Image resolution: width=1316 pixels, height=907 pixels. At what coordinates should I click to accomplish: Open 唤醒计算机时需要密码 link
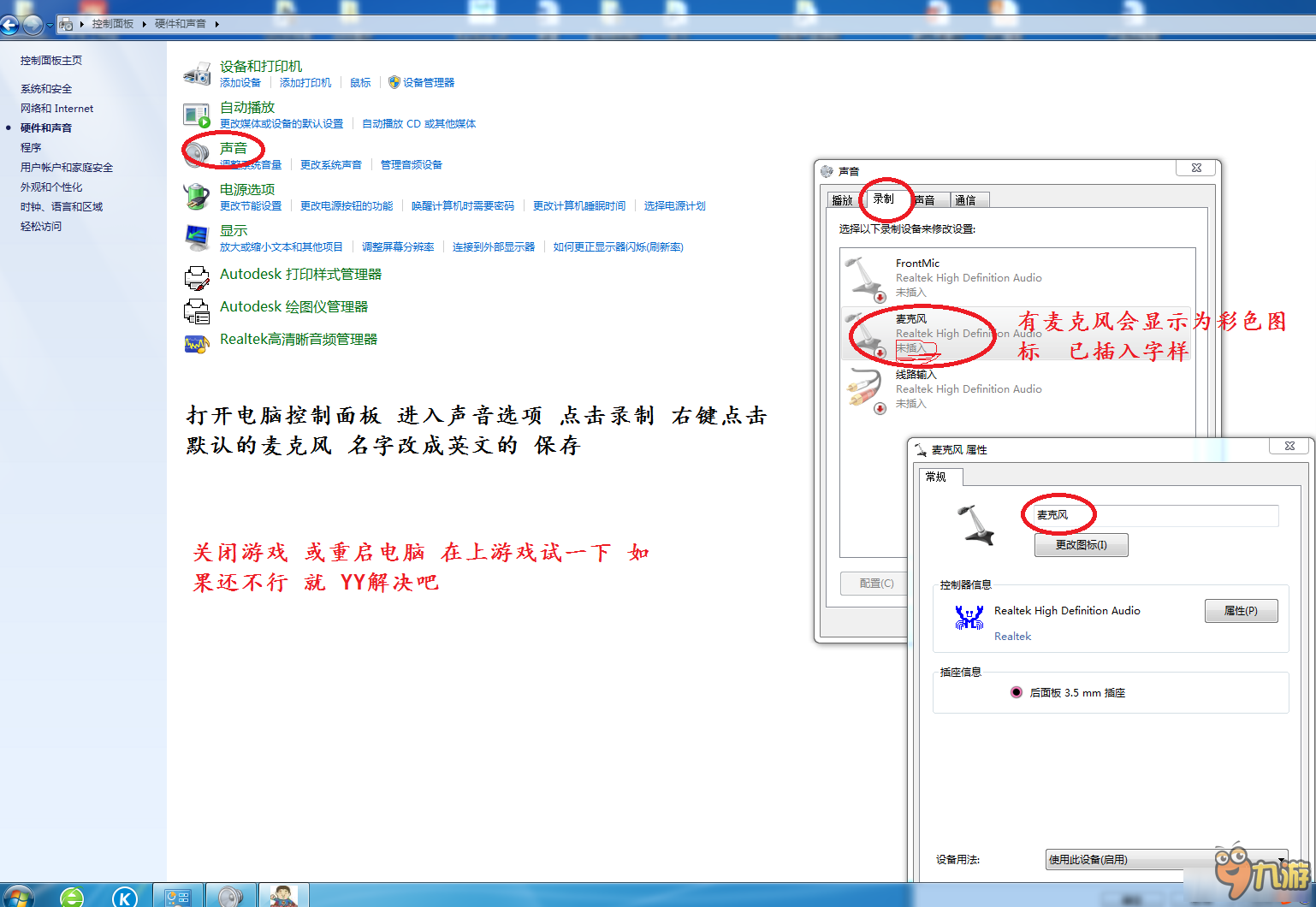tap(463, 206)
